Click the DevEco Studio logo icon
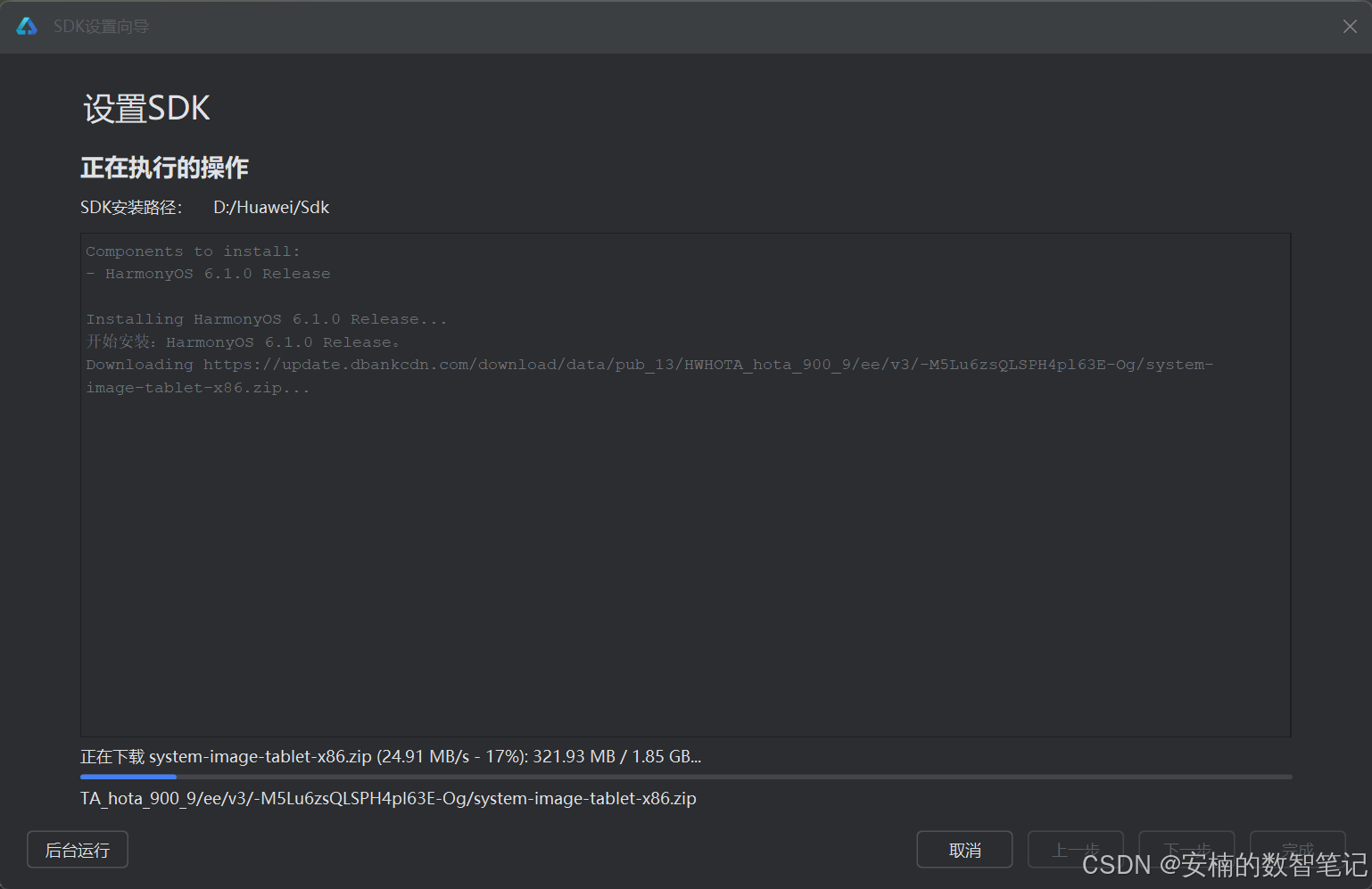 click(27, 26)
